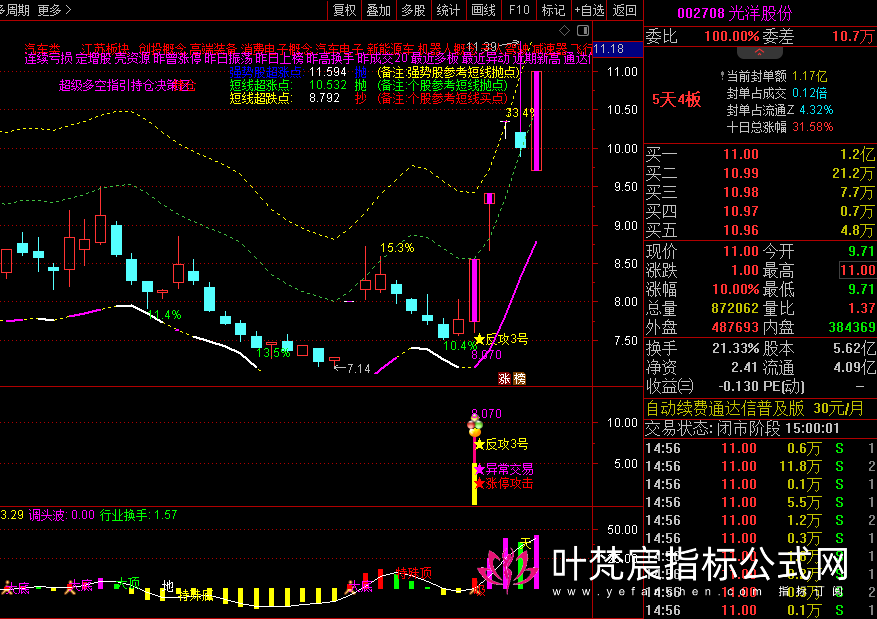Click the red 涨 badge under the chart

coord(504,379)
